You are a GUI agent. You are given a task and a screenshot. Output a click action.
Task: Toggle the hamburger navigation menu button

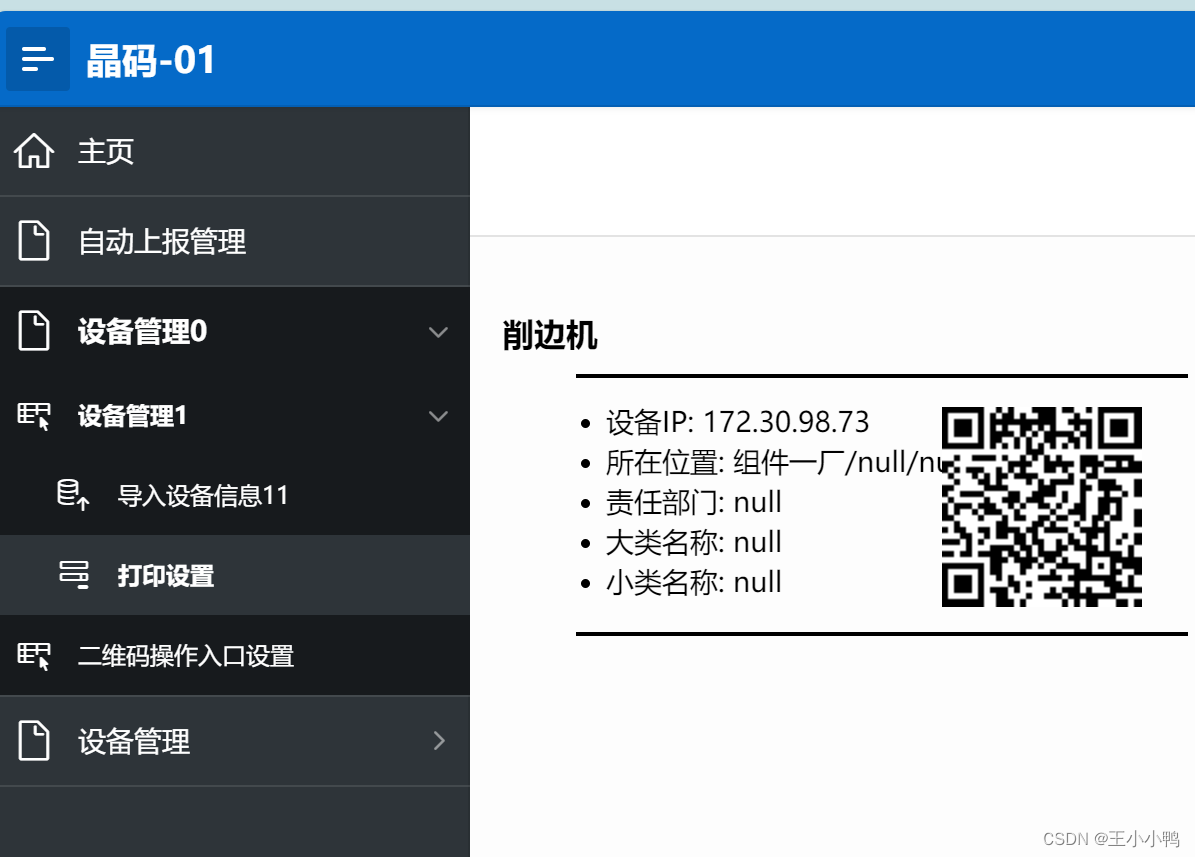pos(38,59)
